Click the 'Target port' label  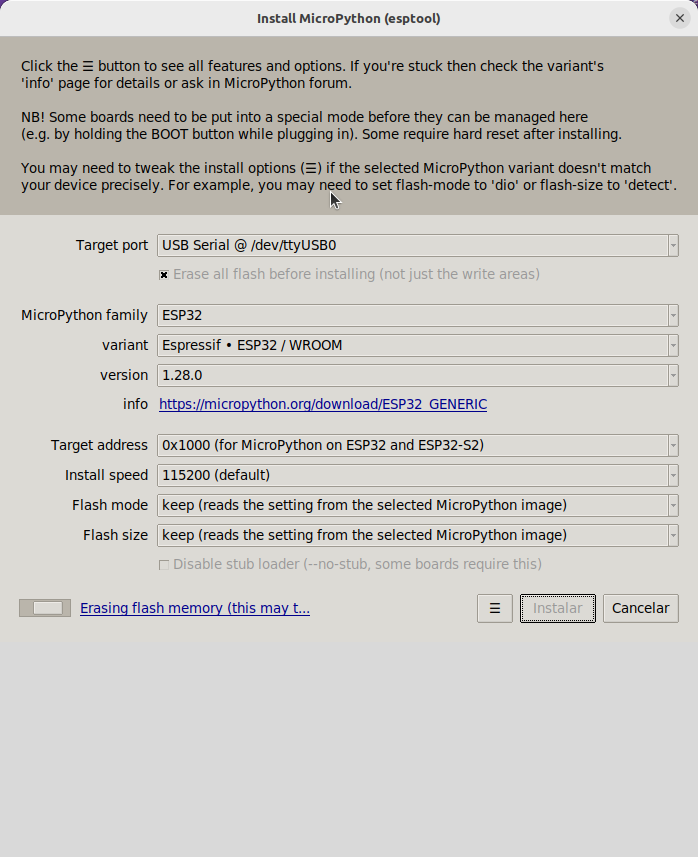coord(112,245)
